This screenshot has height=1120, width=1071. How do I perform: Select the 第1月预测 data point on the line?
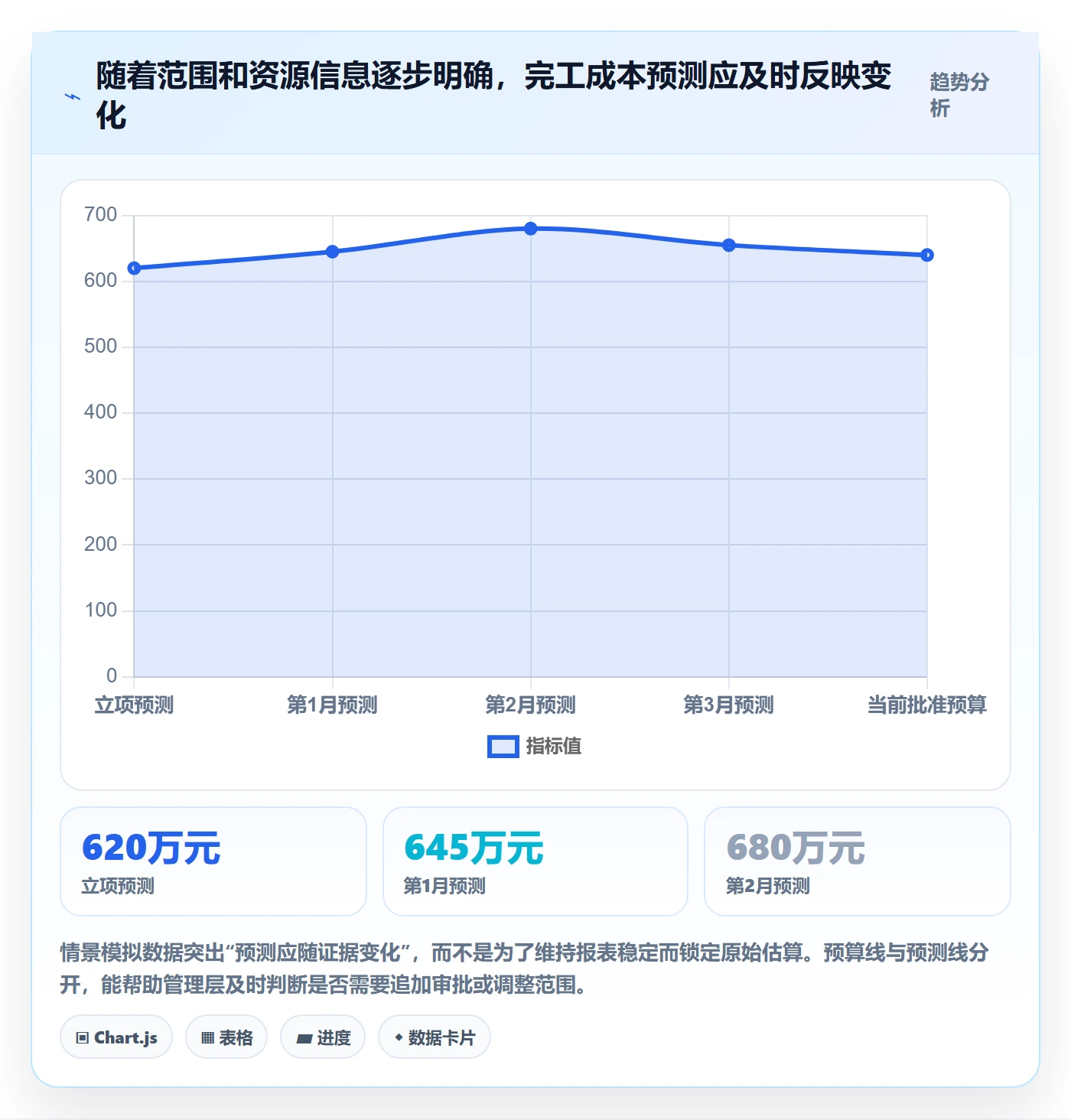point(333,252)
